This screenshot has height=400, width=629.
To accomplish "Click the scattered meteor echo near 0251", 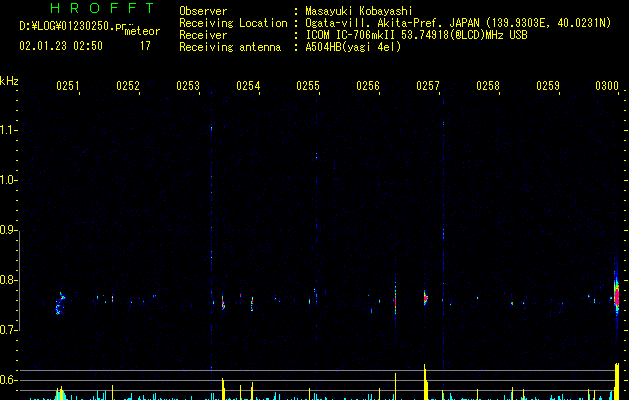I will click(x=60, y=303).
